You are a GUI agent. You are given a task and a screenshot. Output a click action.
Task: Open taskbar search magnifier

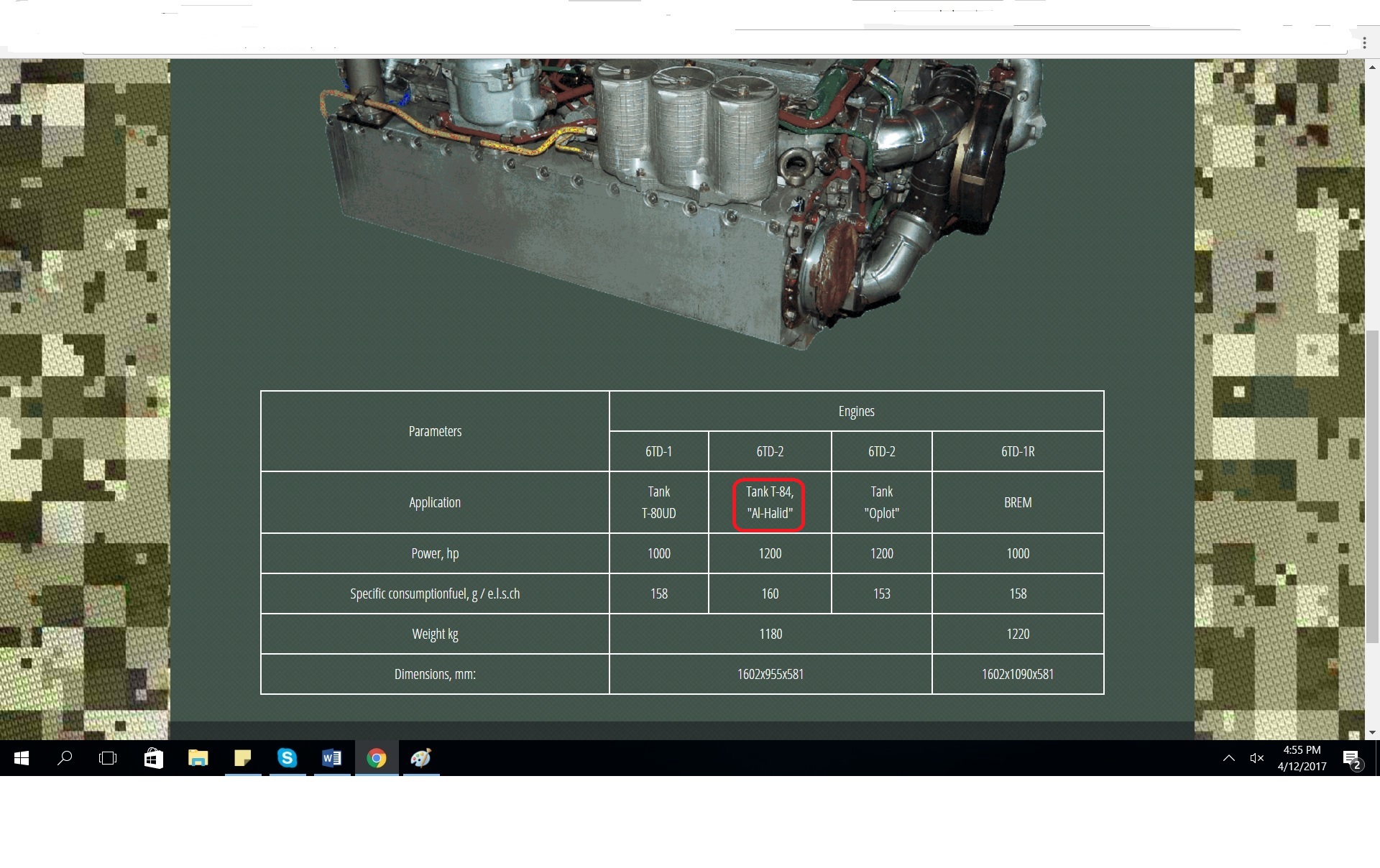(65, 758)
